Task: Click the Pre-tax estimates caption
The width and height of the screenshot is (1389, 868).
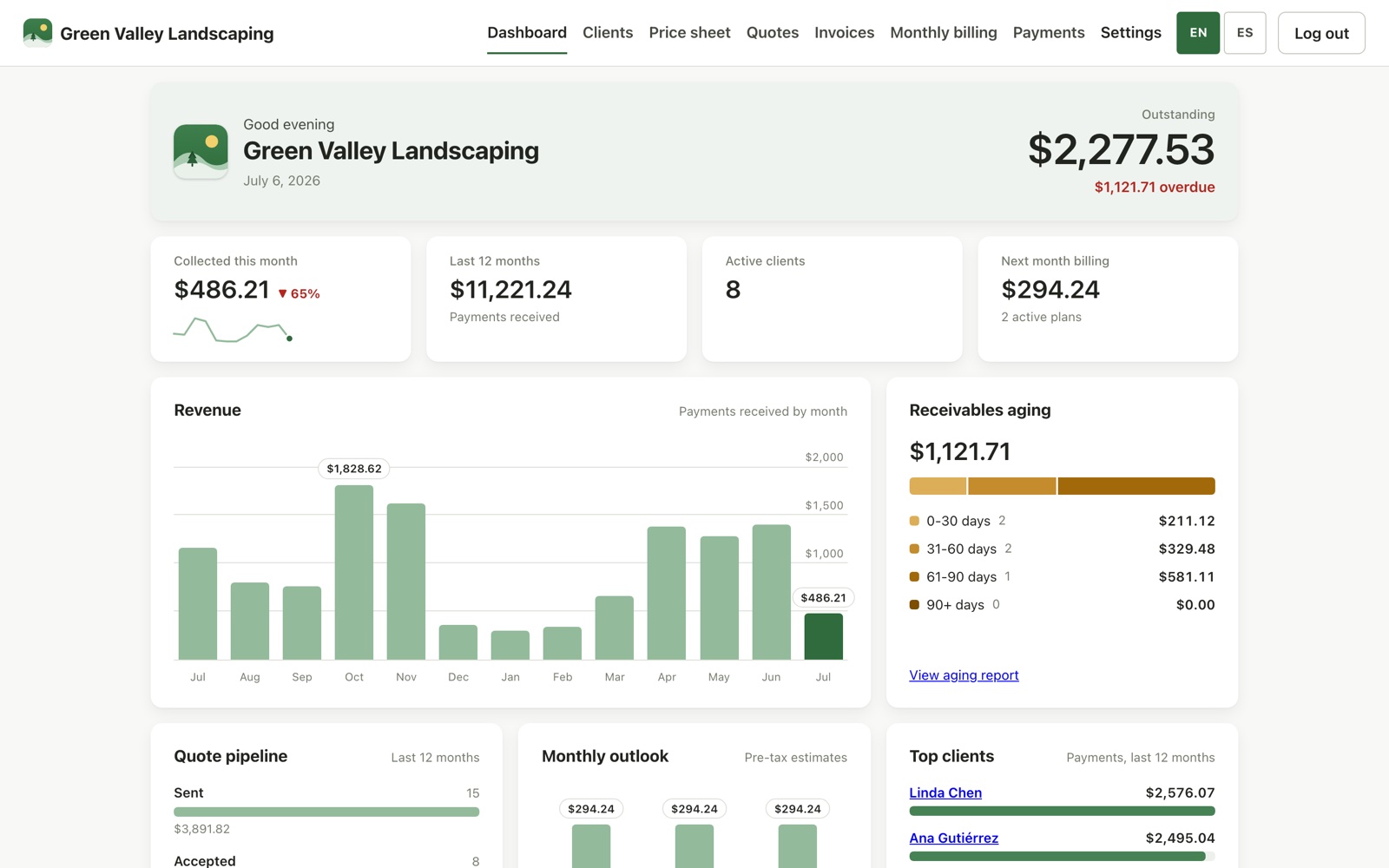Action: pyautogui.click(x=795, y=758)
